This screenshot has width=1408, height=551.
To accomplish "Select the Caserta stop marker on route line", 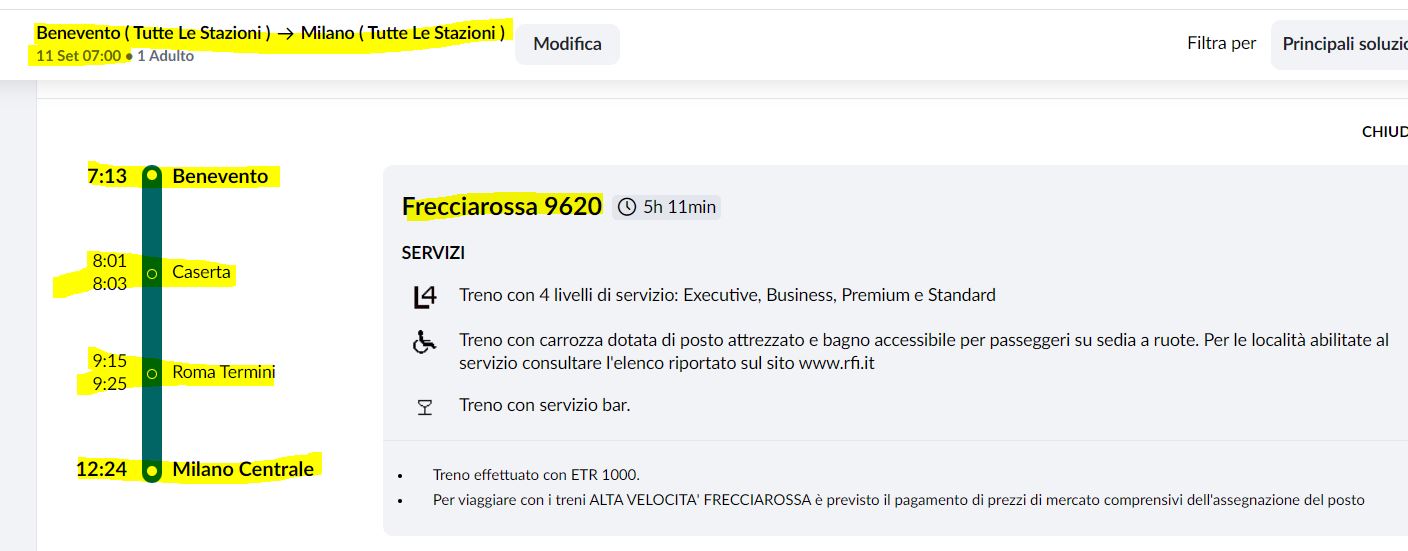I will pyautogui.click(x=152, y=273).
